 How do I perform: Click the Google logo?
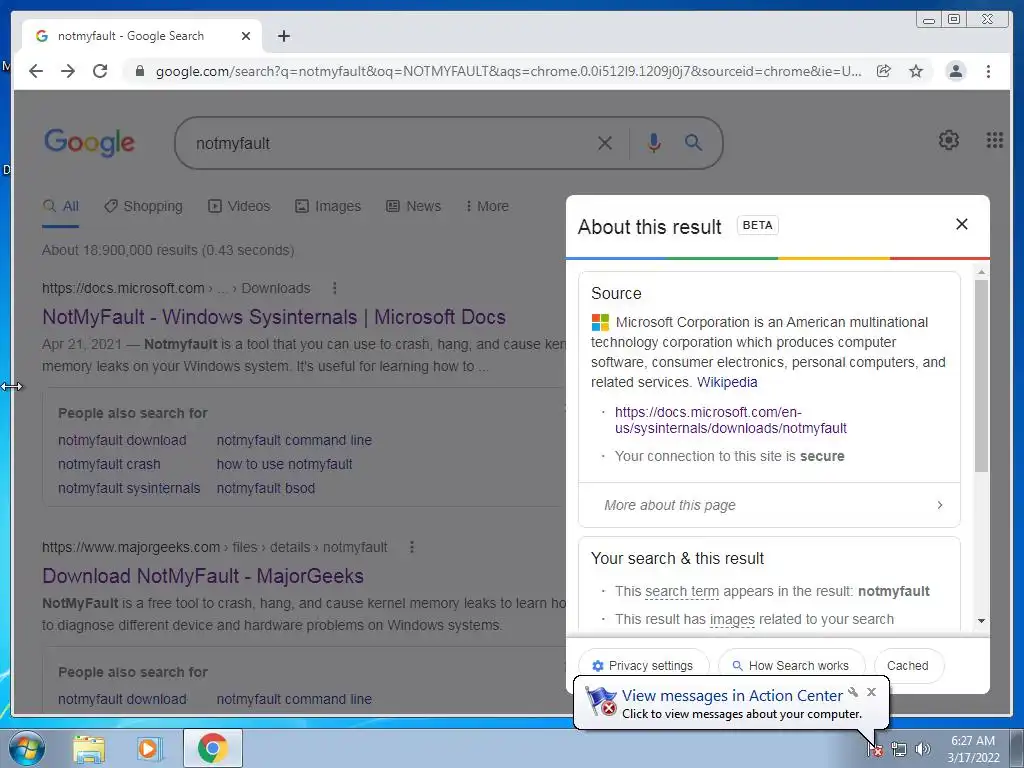click(x=89, y=142)
